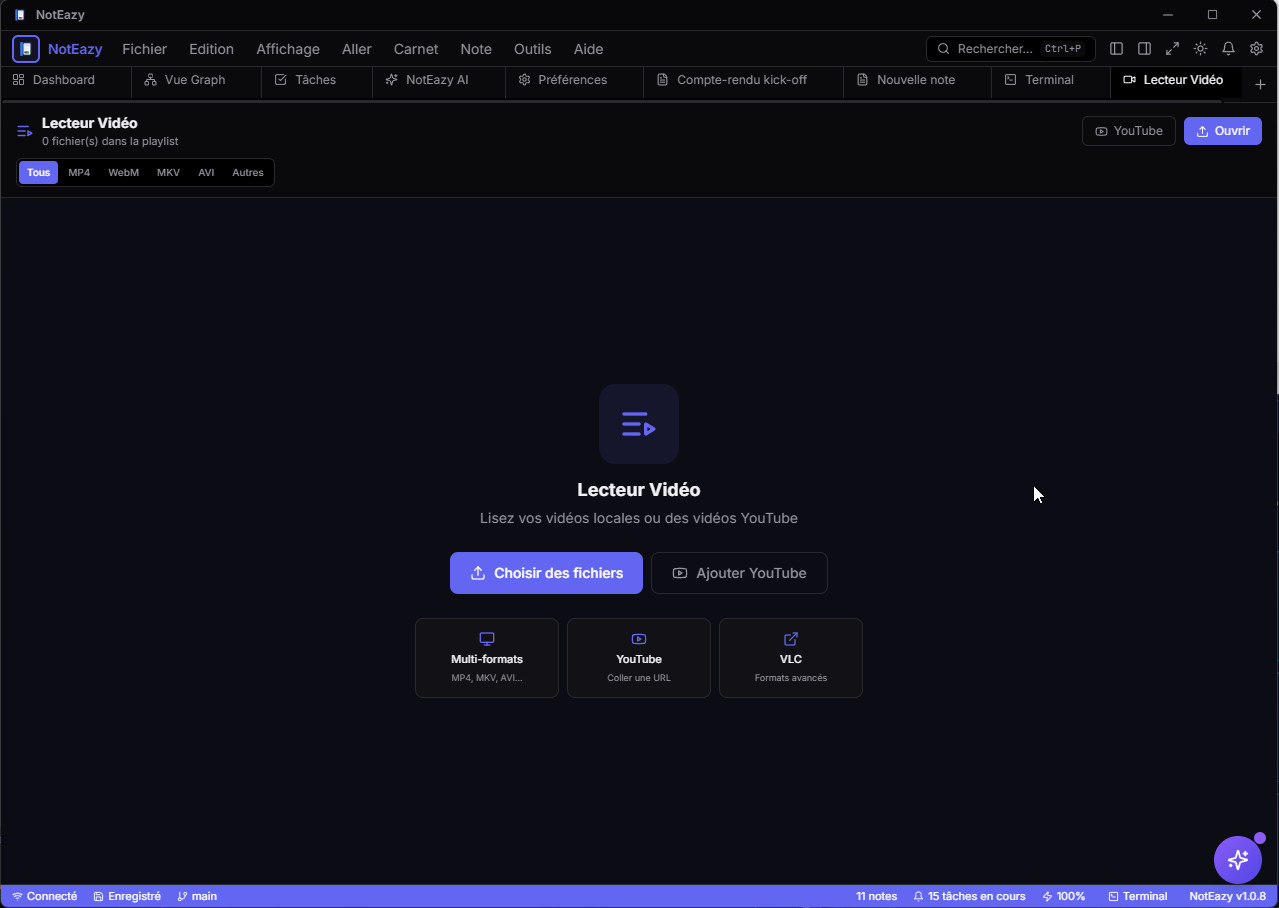The image size is (1279, 908).
Task: Open the Edition menu
Action: [212, 49]
